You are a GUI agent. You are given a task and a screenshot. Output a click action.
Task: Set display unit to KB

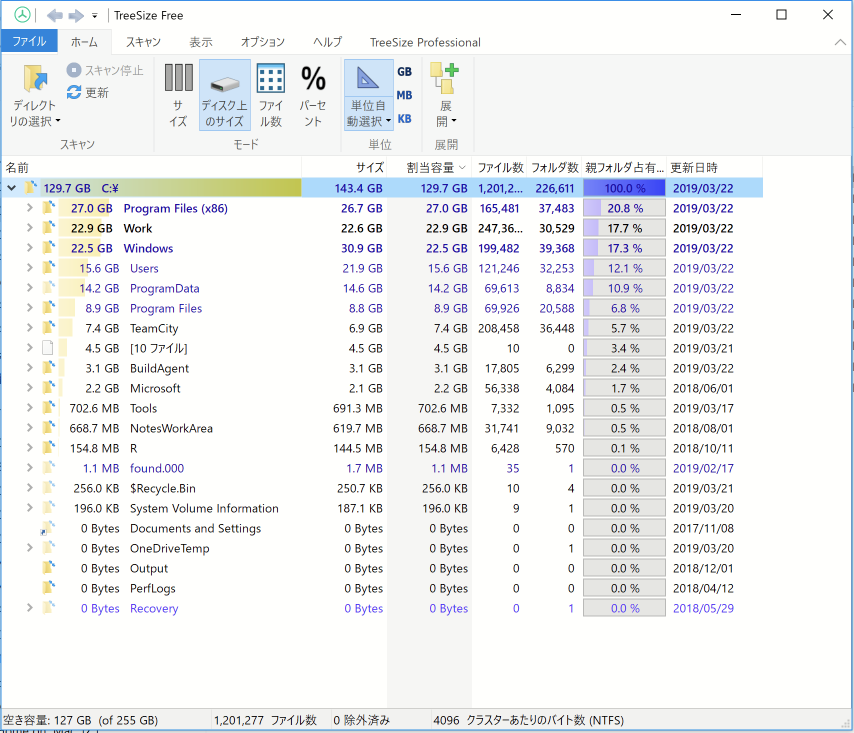tap(404, 119)
